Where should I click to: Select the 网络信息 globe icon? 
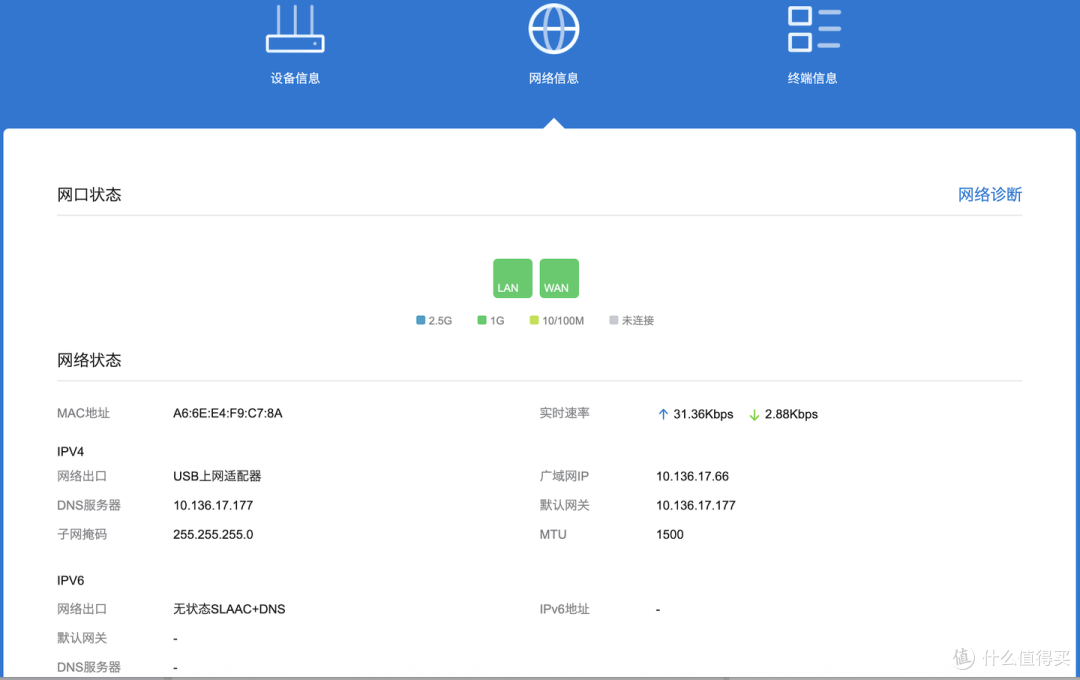click(554, 29)
